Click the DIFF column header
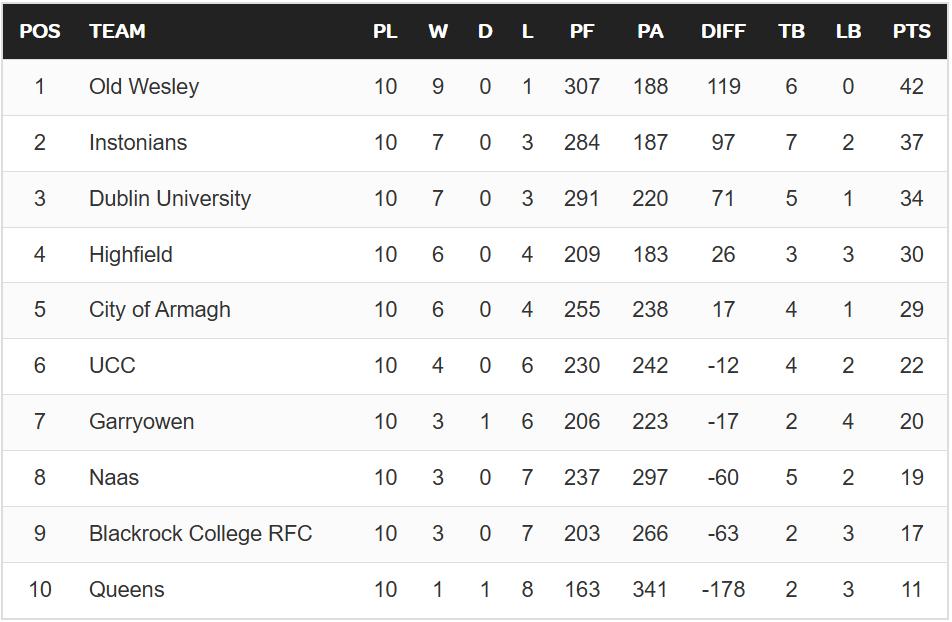952x622 pixels. click(723, 31)
